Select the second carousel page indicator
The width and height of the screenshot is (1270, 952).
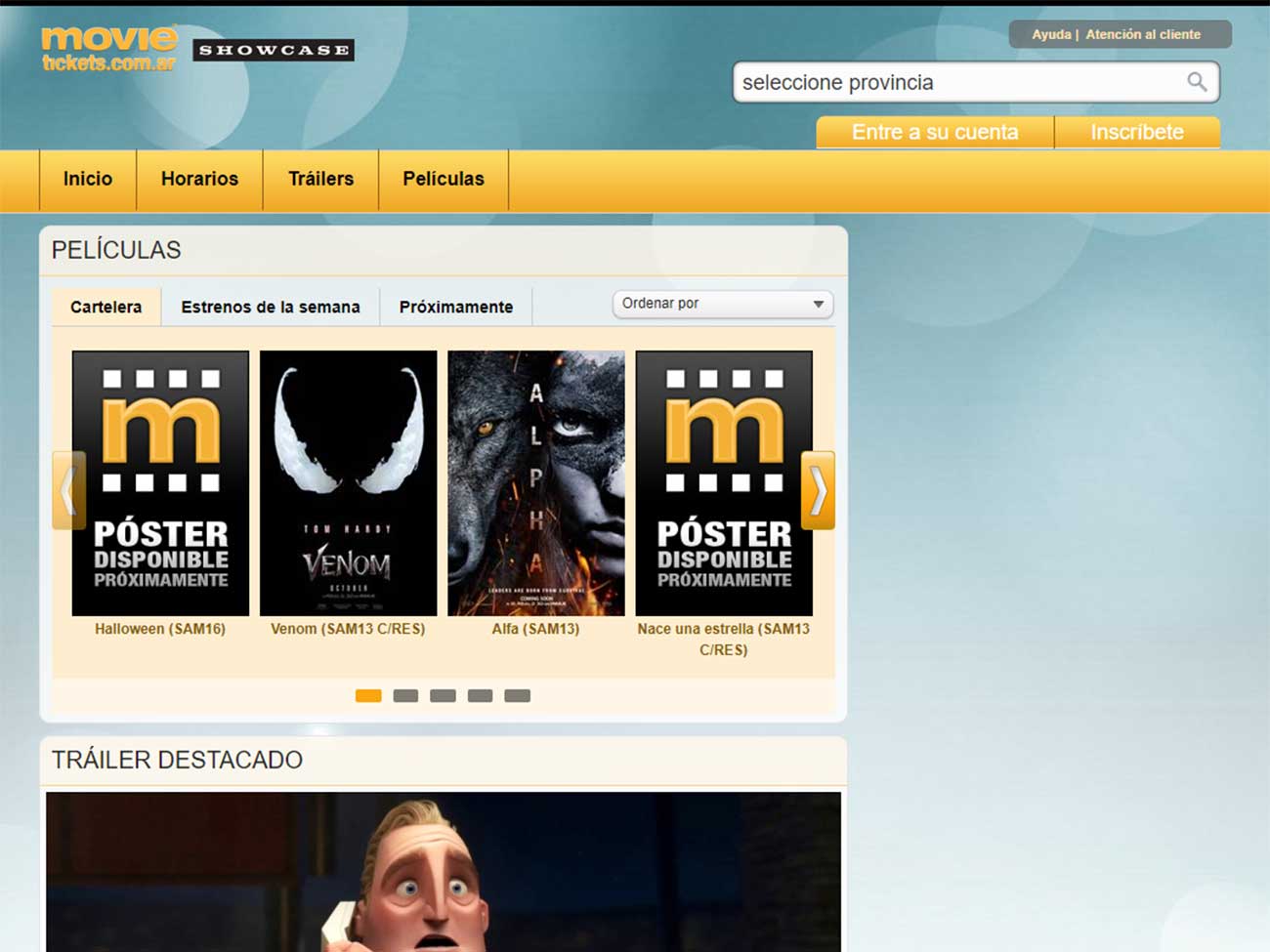[x=405, y=696]
